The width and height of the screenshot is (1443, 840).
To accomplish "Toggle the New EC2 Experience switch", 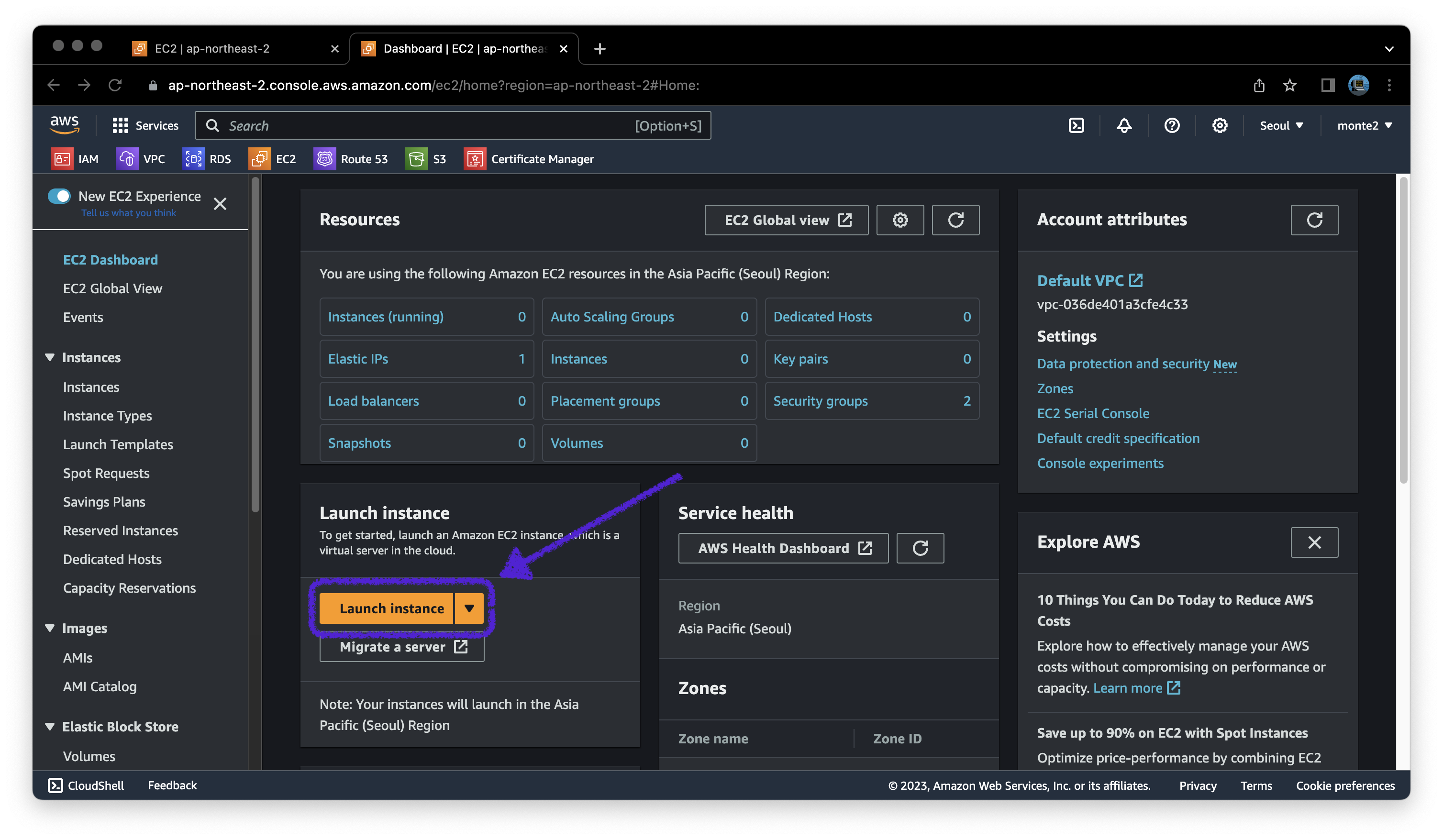I will click(x=59, y=197).
